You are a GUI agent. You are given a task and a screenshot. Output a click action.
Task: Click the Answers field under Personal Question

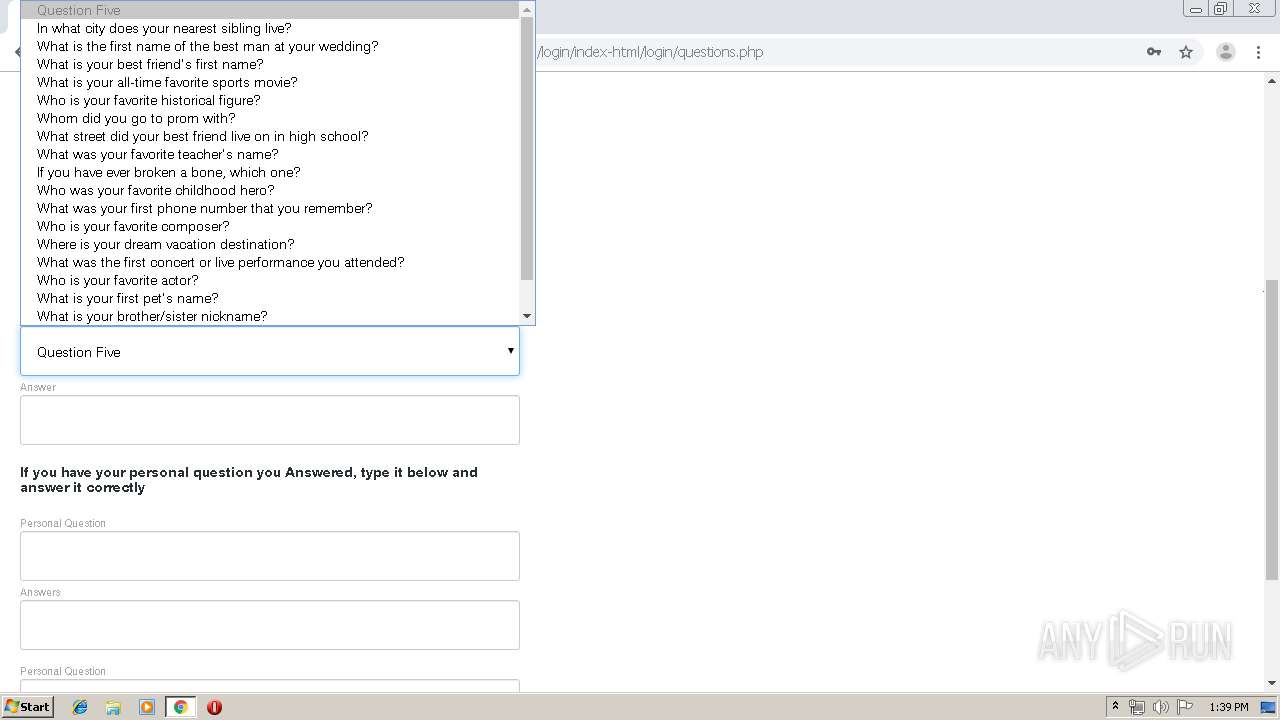pyautogui.click(x=270, y=625)
